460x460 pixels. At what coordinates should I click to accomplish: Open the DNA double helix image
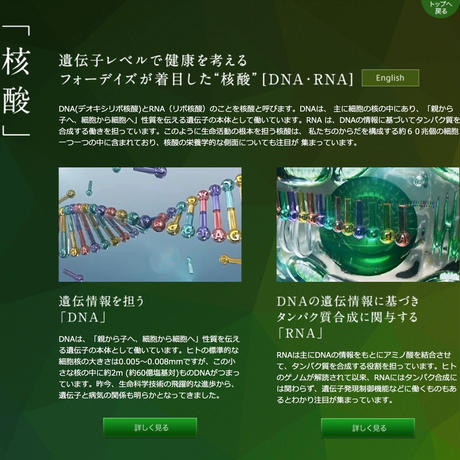click(x=150, y=224)
